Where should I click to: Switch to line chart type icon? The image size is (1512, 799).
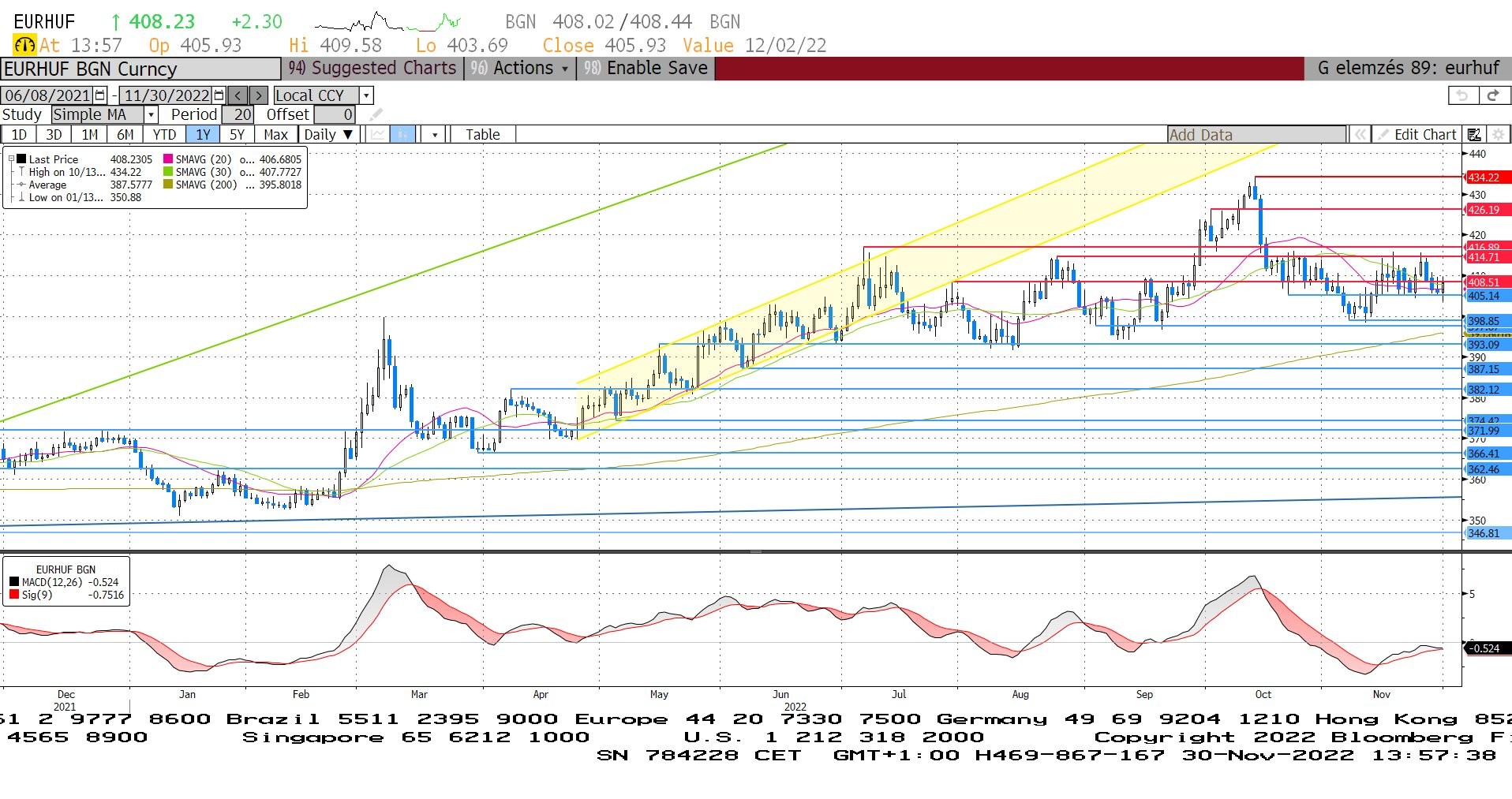pyautogui.click(x=378, y=135)
